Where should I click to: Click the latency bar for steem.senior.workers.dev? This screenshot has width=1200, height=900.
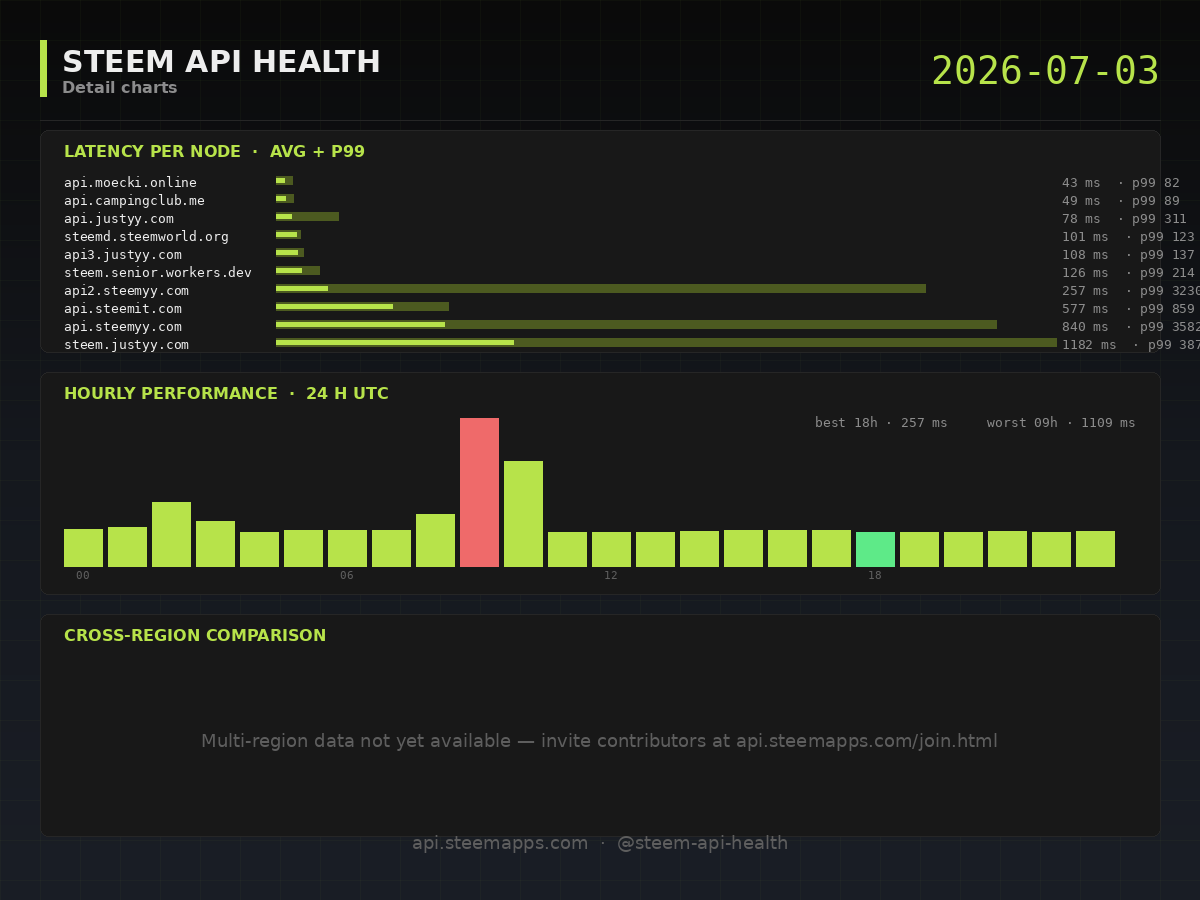click(298, 271)
